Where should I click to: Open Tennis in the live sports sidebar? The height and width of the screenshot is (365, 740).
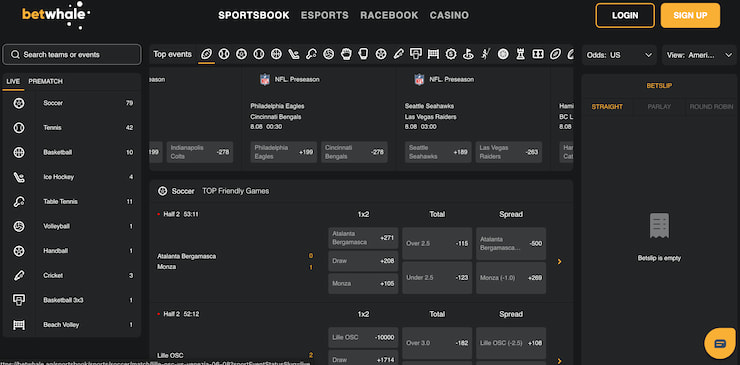[x=72, y=127]
